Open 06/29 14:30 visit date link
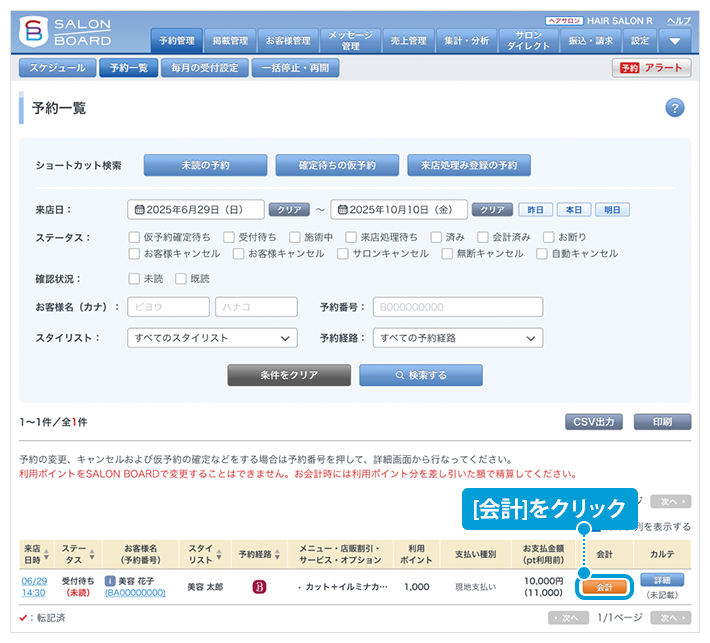The height and width of the screenshot is (643, 710). click(x=34, y=587)
